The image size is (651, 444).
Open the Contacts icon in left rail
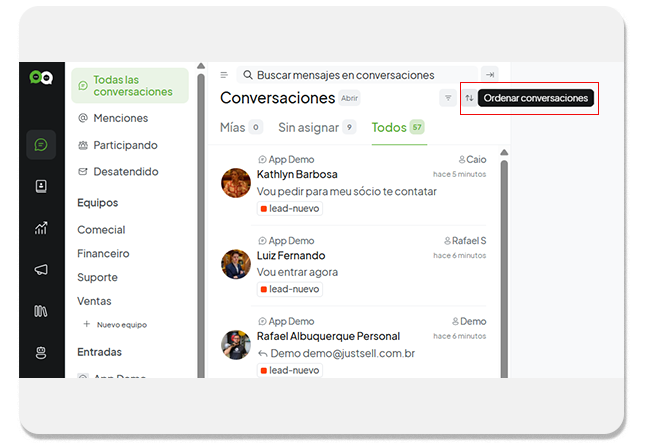pos(41,186)
